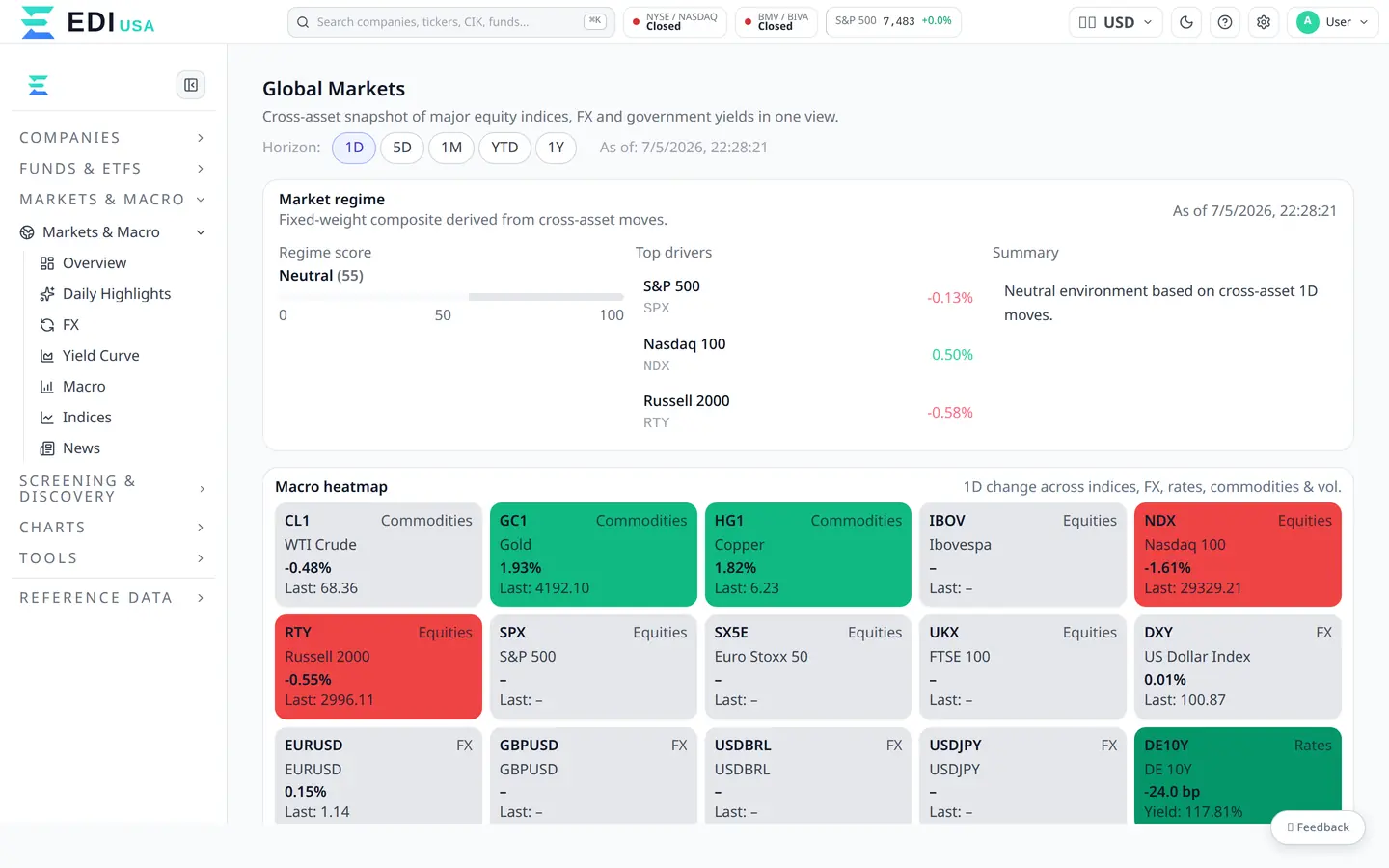Viewport: 1389px width, 868px height.
Task: Open the User account dropdown
Action: [x=1333, y=22]
